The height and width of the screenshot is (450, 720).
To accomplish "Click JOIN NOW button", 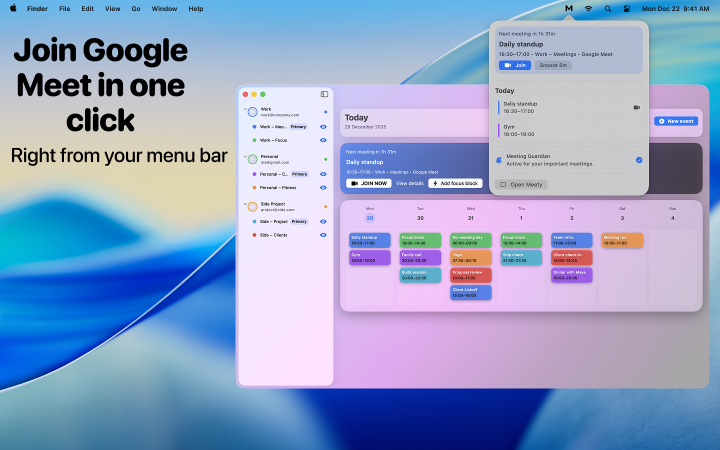I will coord(369,183).
